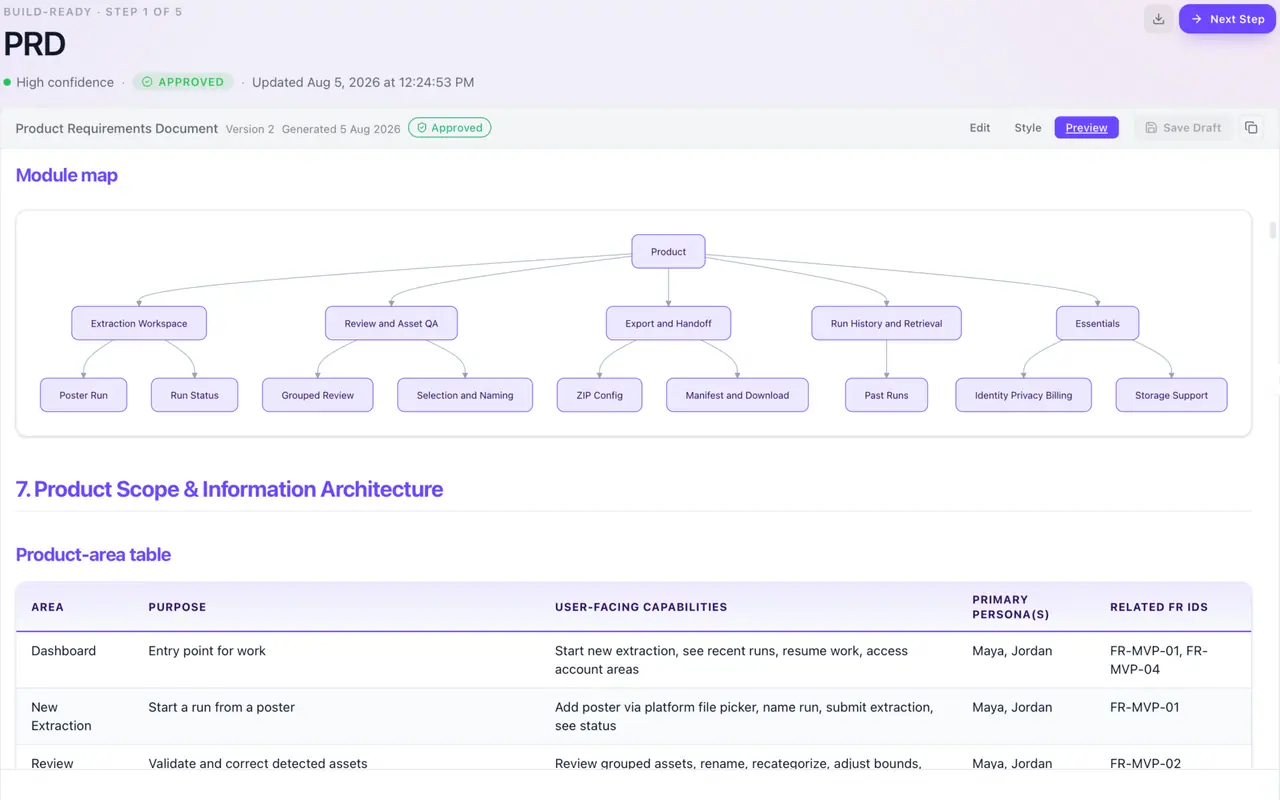
Task: Copy the document with the copy icon
Action: point(1251,128)
